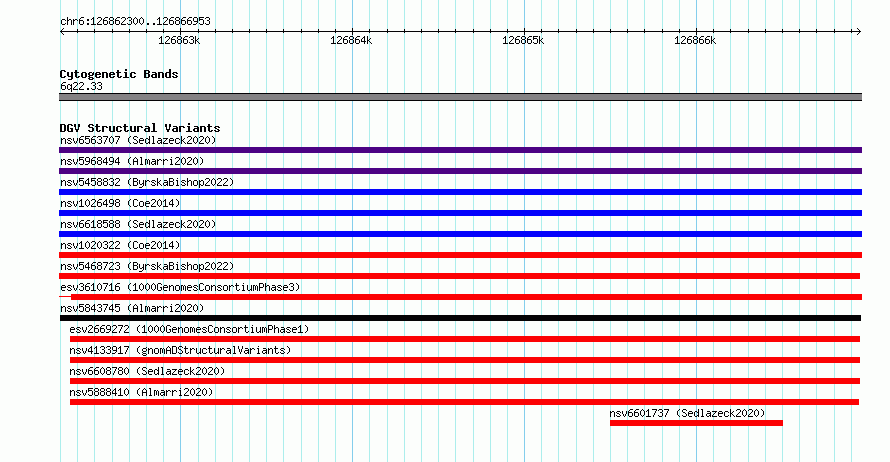Select the red bar under nsv1020322
Image resolution: width=890 pixels, height=462 pixels.
(460, 255)
